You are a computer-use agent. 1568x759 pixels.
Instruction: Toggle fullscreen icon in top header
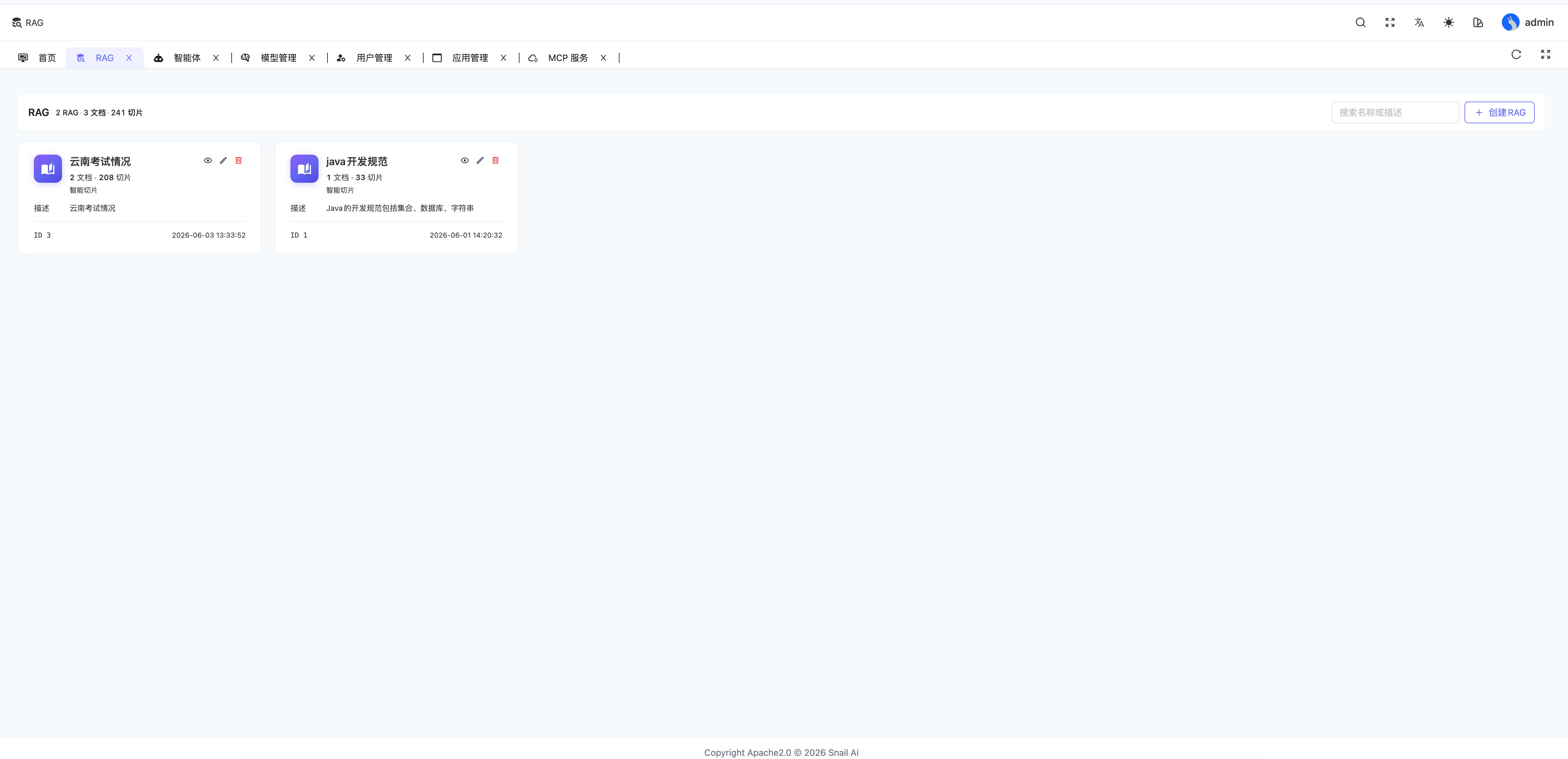click(1390, 22)
